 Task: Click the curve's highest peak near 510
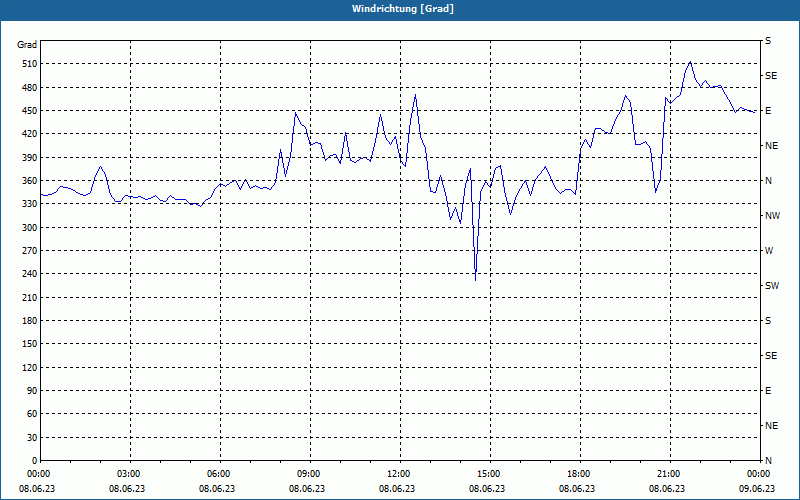[x=690, y=62]
